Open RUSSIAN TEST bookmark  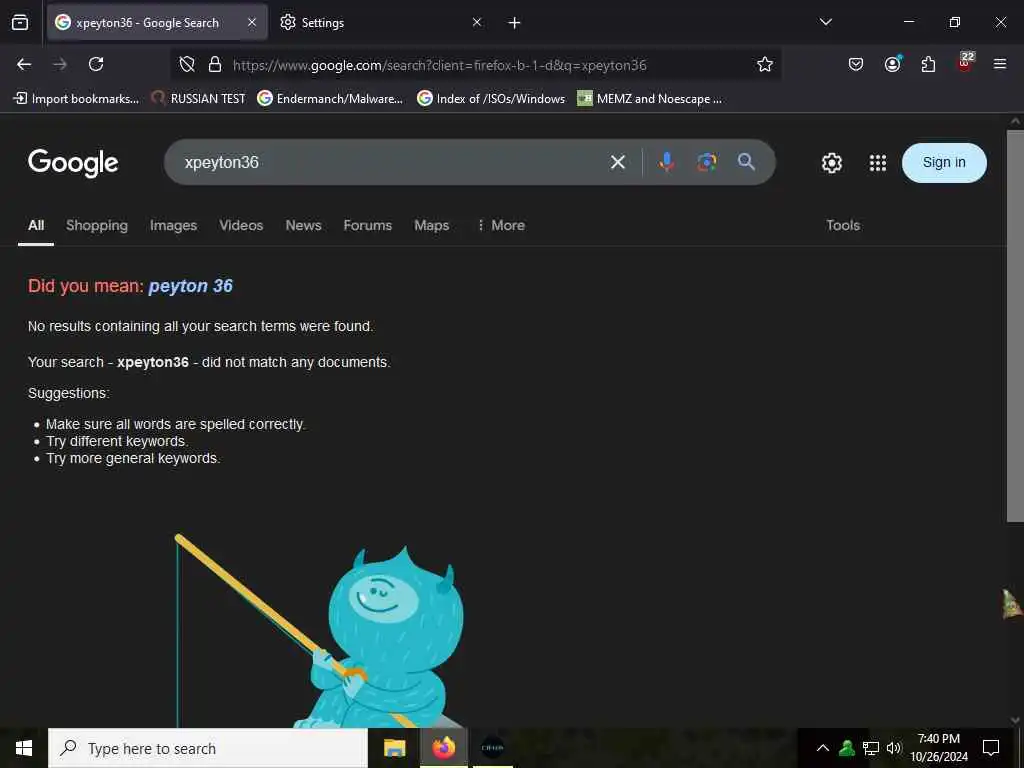click(198, 99)
